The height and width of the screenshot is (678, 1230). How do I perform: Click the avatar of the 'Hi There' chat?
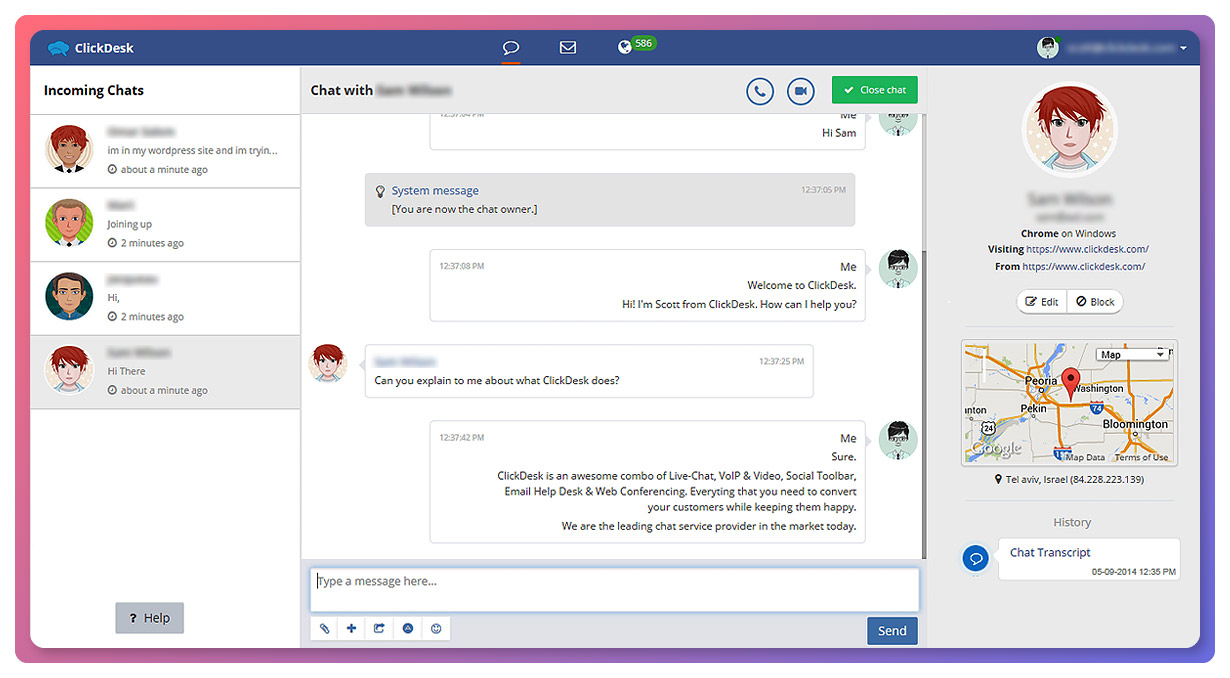click(x=69, y=370)
